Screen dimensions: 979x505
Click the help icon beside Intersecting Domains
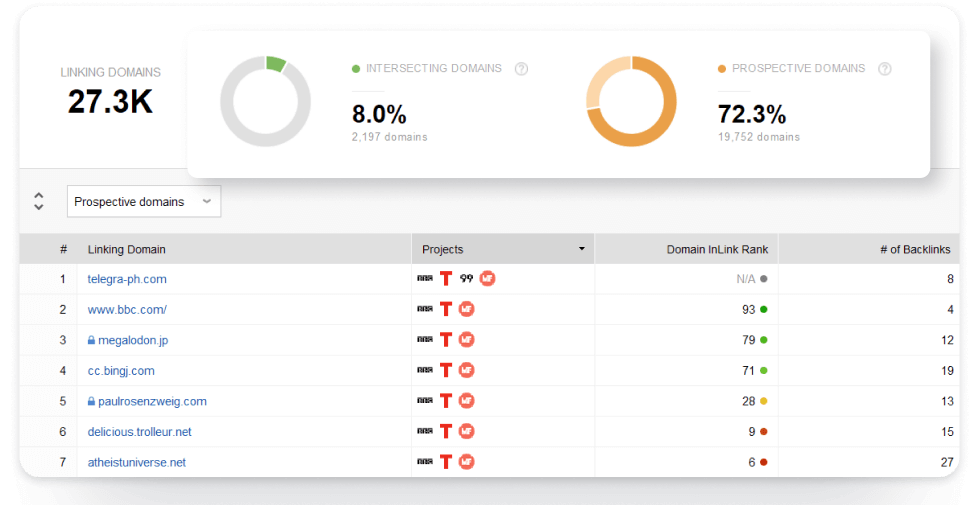click(521, 69)
